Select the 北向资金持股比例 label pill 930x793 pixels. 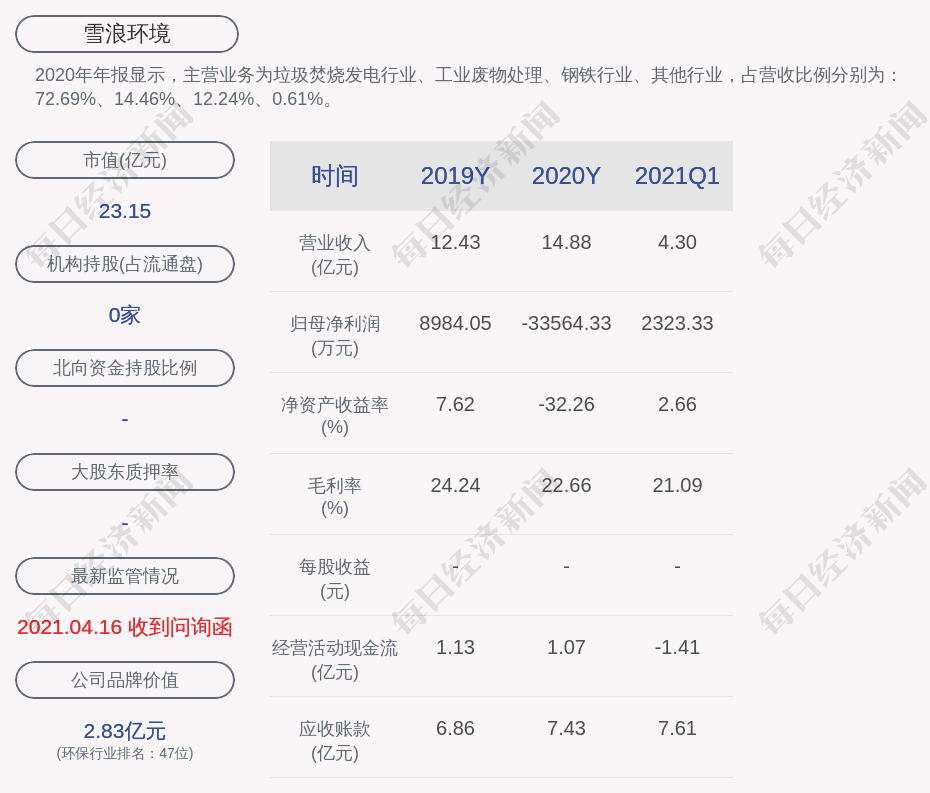(125, 368)
